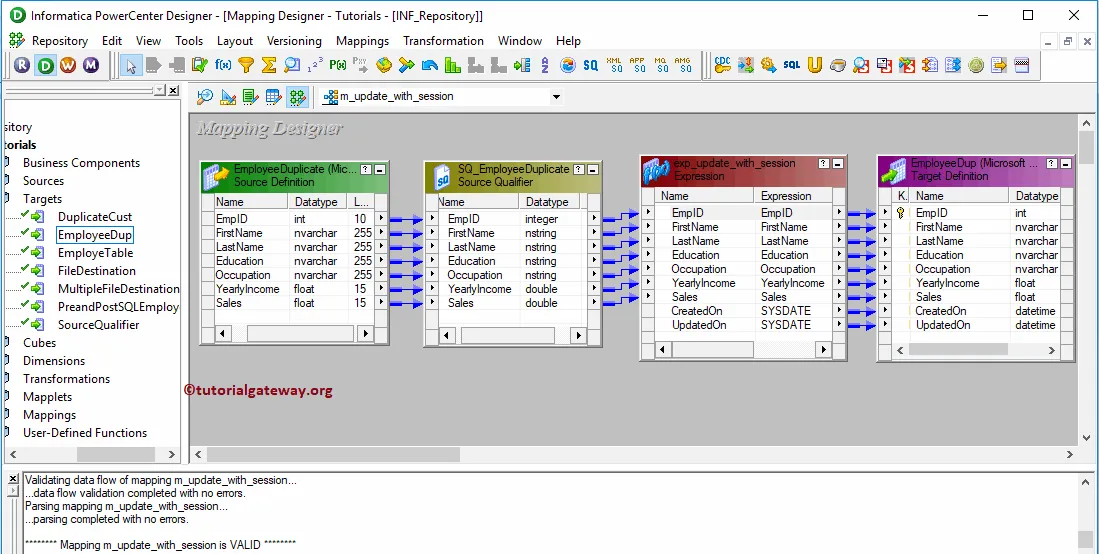Select the Mapplets folder in navigator
Viewport: 1099px width, 554px height.
point(48,397)
